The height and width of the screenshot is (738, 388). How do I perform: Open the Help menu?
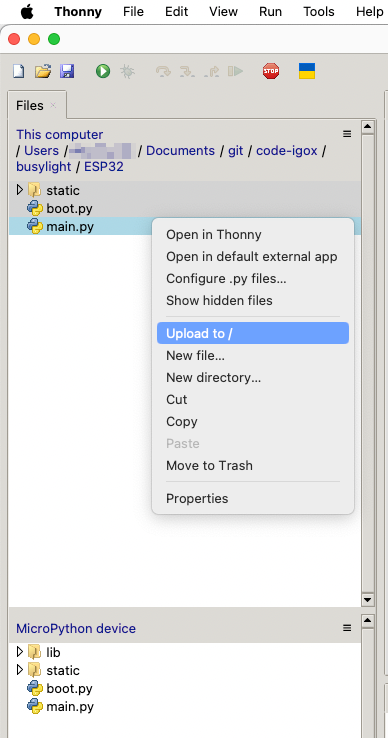click(x=370, y=12)
